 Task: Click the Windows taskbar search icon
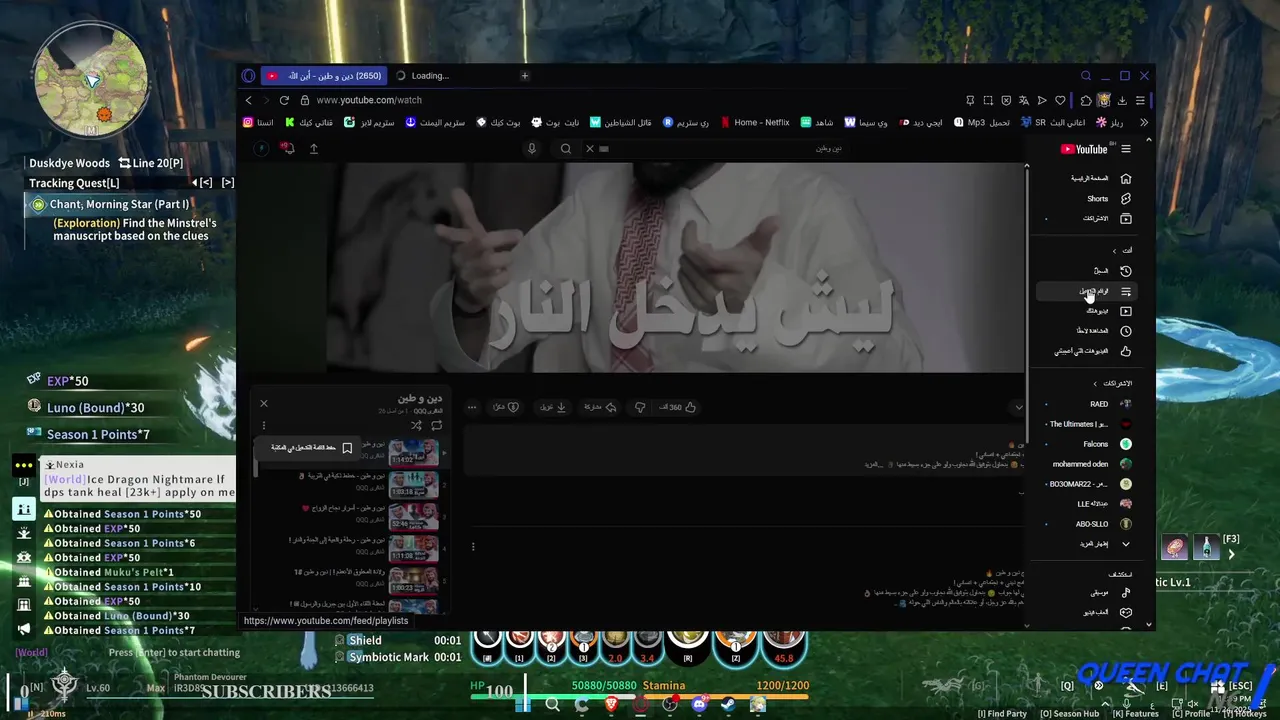552,705
